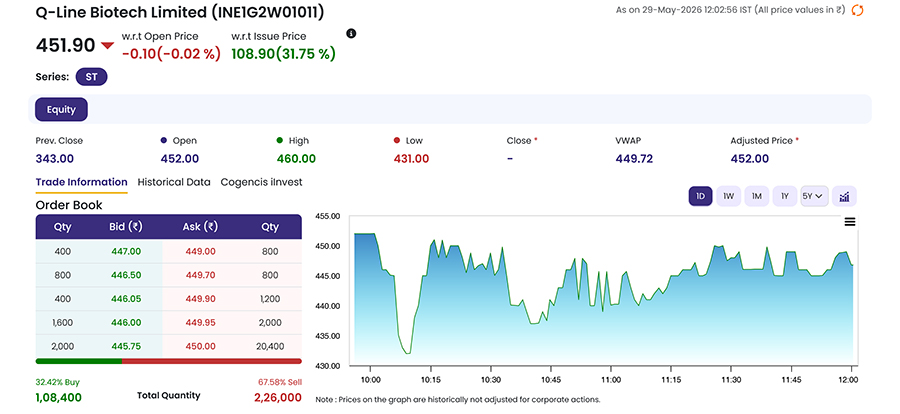This screenshot has width=900, height=414.
Task: Select the 1D chart range
Action: click(700, 196)
